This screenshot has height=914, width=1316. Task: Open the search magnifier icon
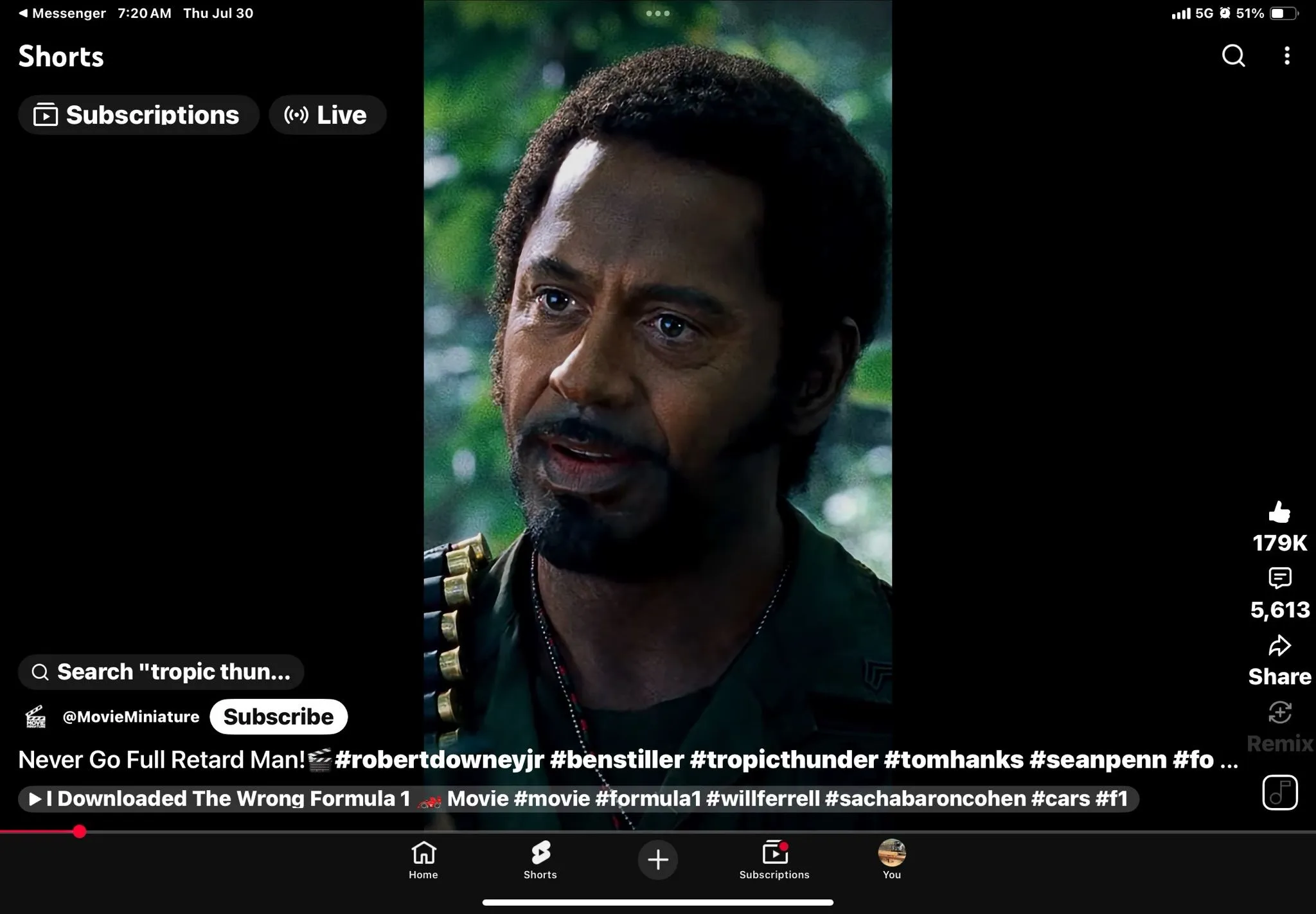tap(1233, 56)
